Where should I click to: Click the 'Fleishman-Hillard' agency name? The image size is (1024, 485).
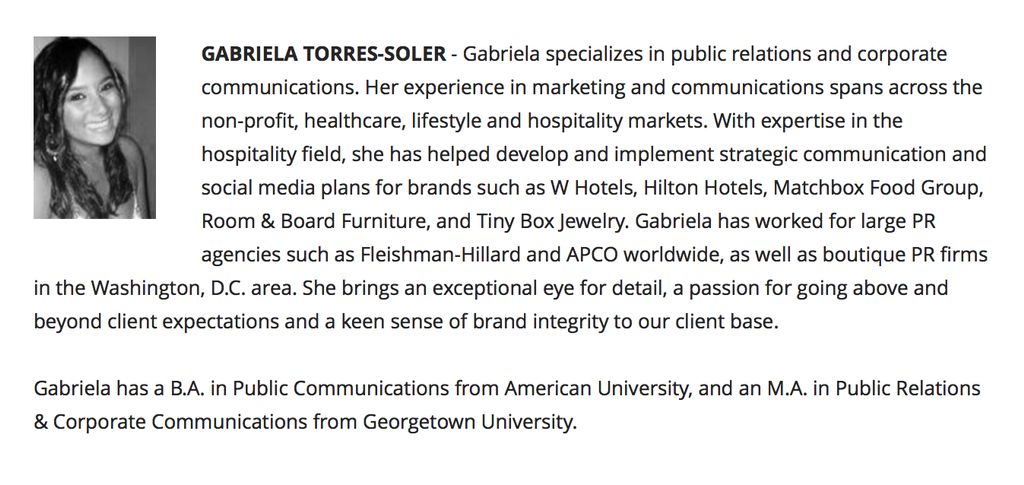pos(441,255)
